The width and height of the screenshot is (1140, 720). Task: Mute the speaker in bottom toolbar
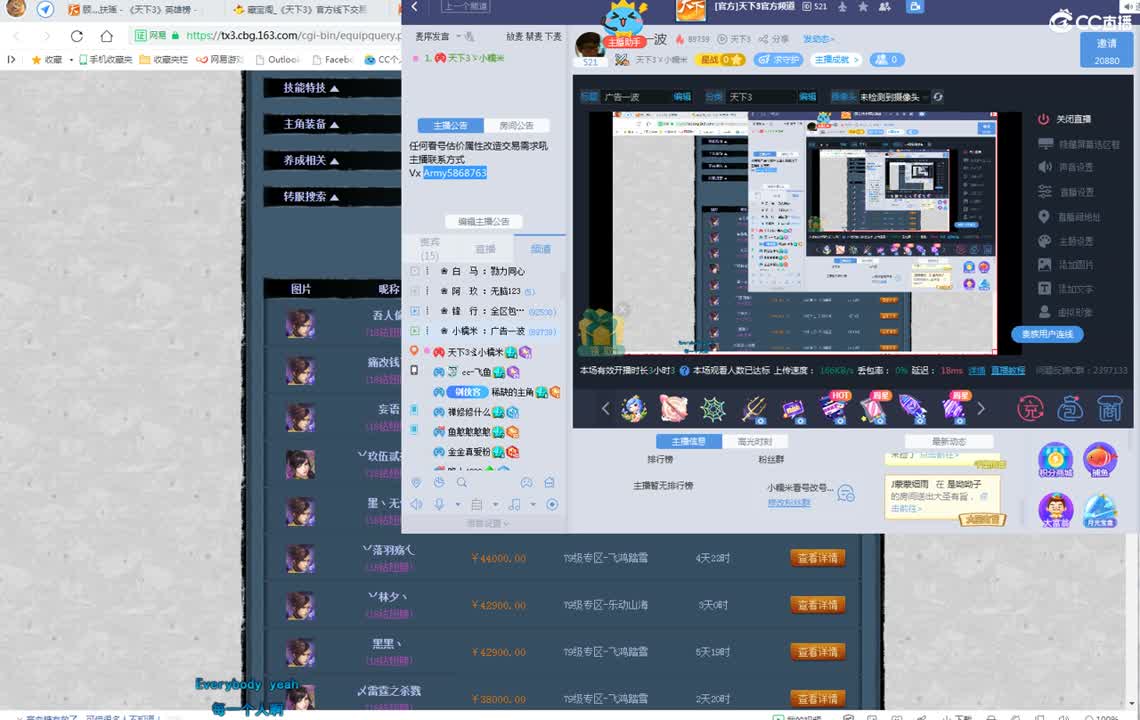[416, 504]
